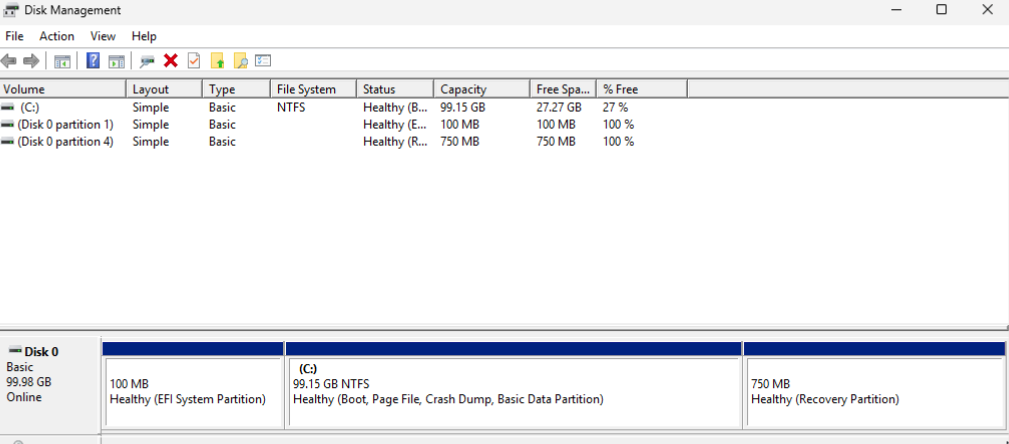Click the checkmark document properties icon

coord(194,61)
